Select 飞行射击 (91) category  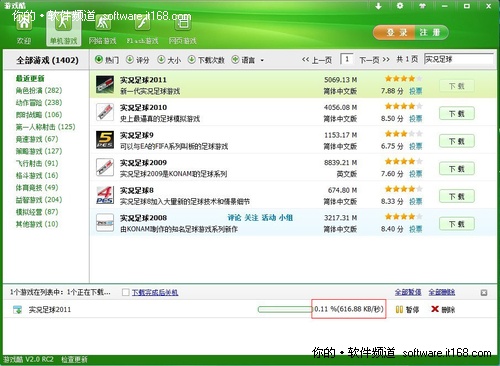coord(37,163)
